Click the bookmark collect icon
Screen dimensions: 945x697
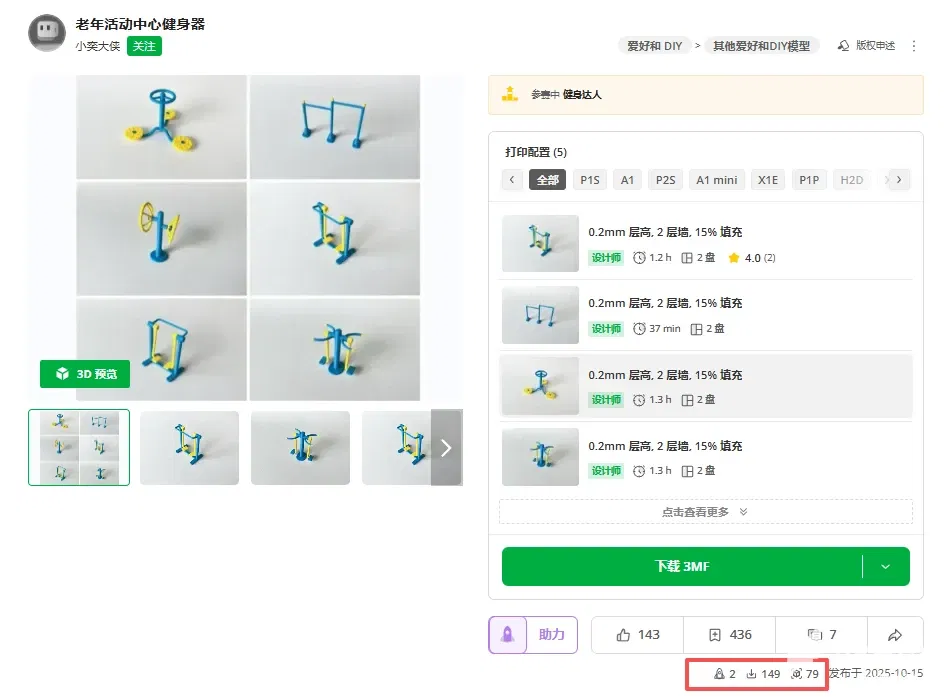pyautogui.click(x=715, y=634)
